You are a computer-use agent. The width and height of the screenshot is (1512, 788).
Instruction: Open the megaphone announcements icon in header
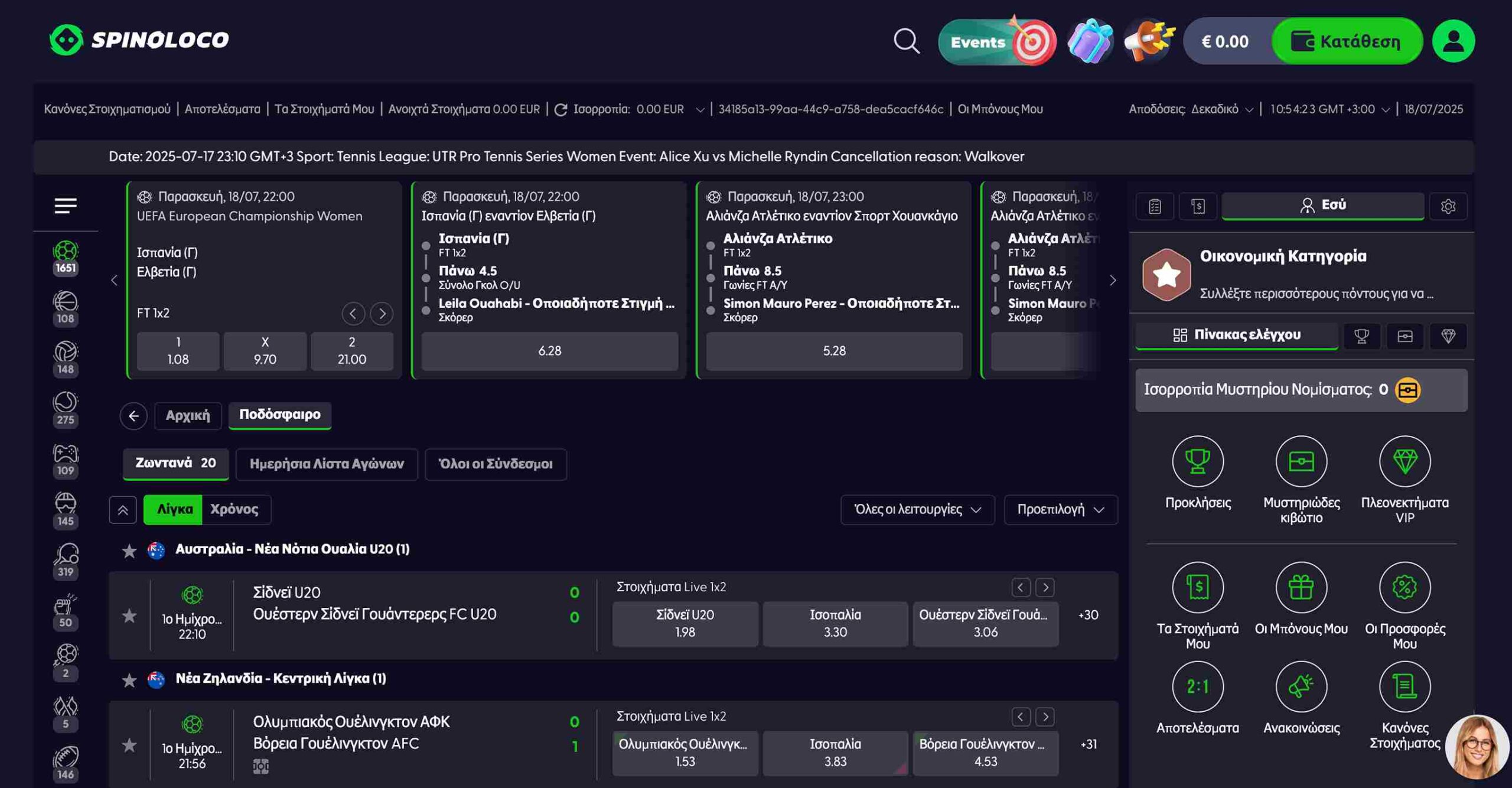1148,41
